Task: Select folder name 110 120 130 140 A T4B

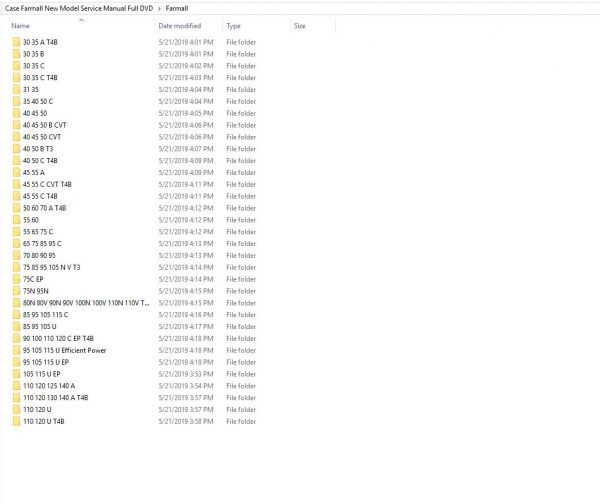Action: [55, 398]
